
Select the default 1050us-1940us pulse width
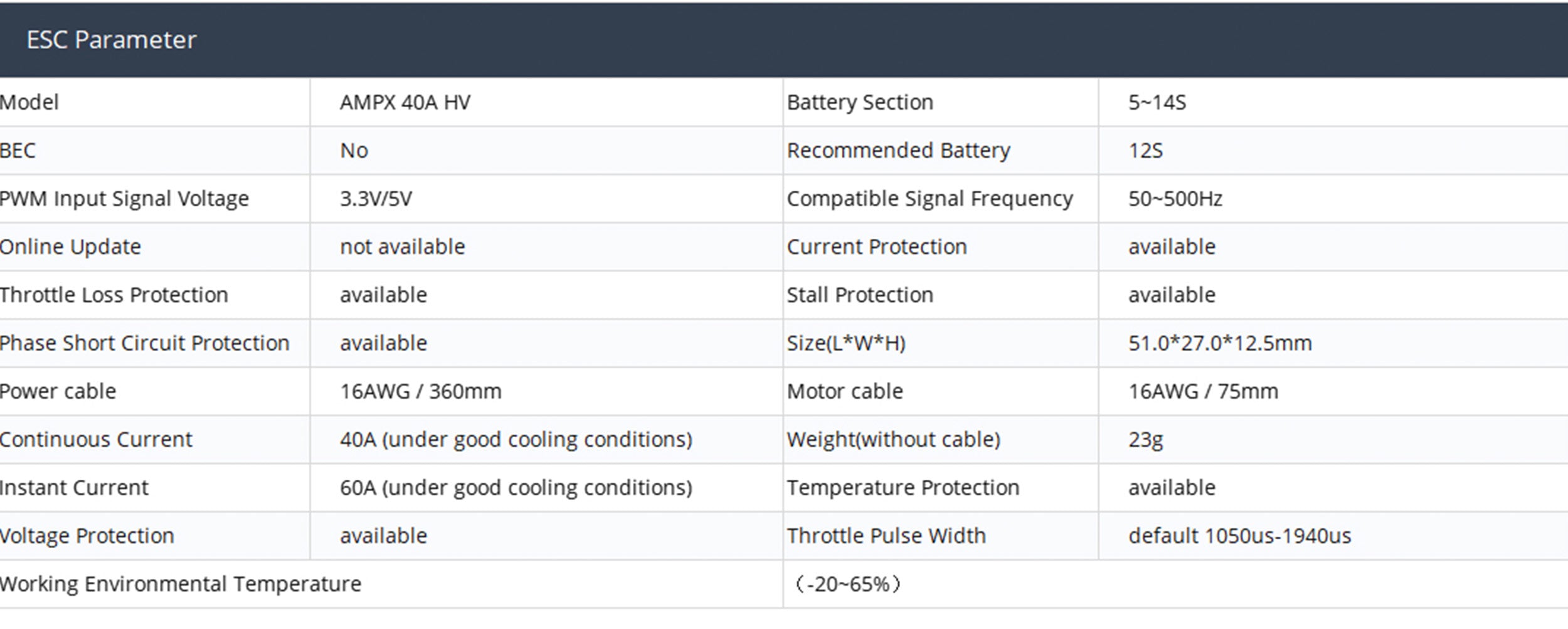[x=1239, y=536]
